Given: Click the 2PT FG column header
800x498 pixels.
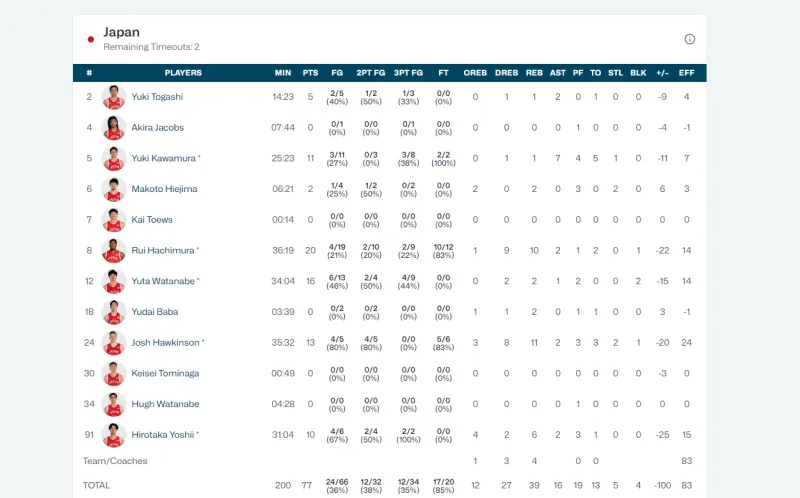Looking at the screenshot, I should [x=371, y=73].
